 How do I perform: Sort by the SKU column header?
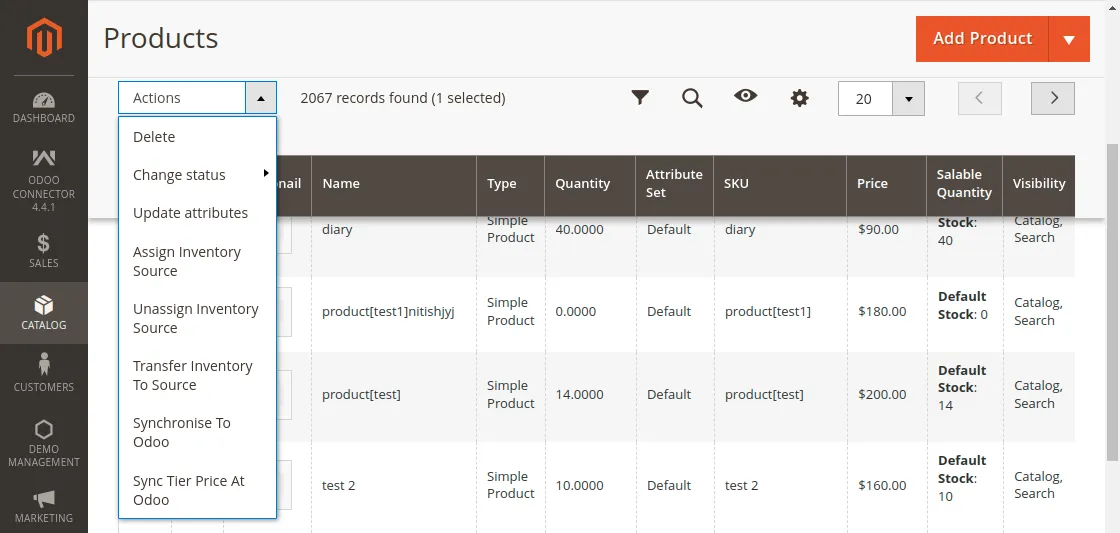point(780,184)
